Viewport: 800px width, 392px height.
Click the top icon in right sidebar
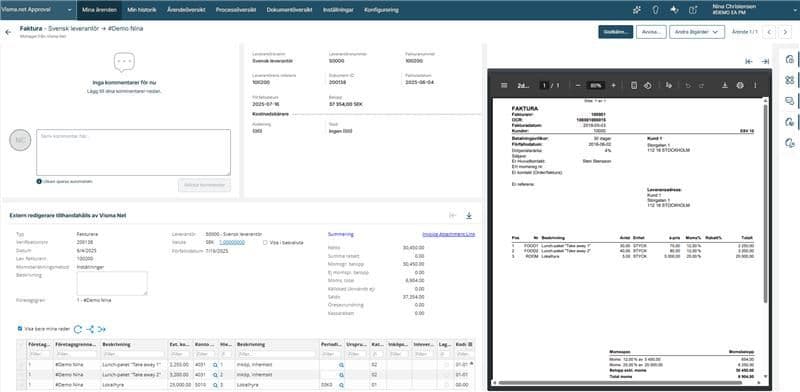click(x=790, y=59)
